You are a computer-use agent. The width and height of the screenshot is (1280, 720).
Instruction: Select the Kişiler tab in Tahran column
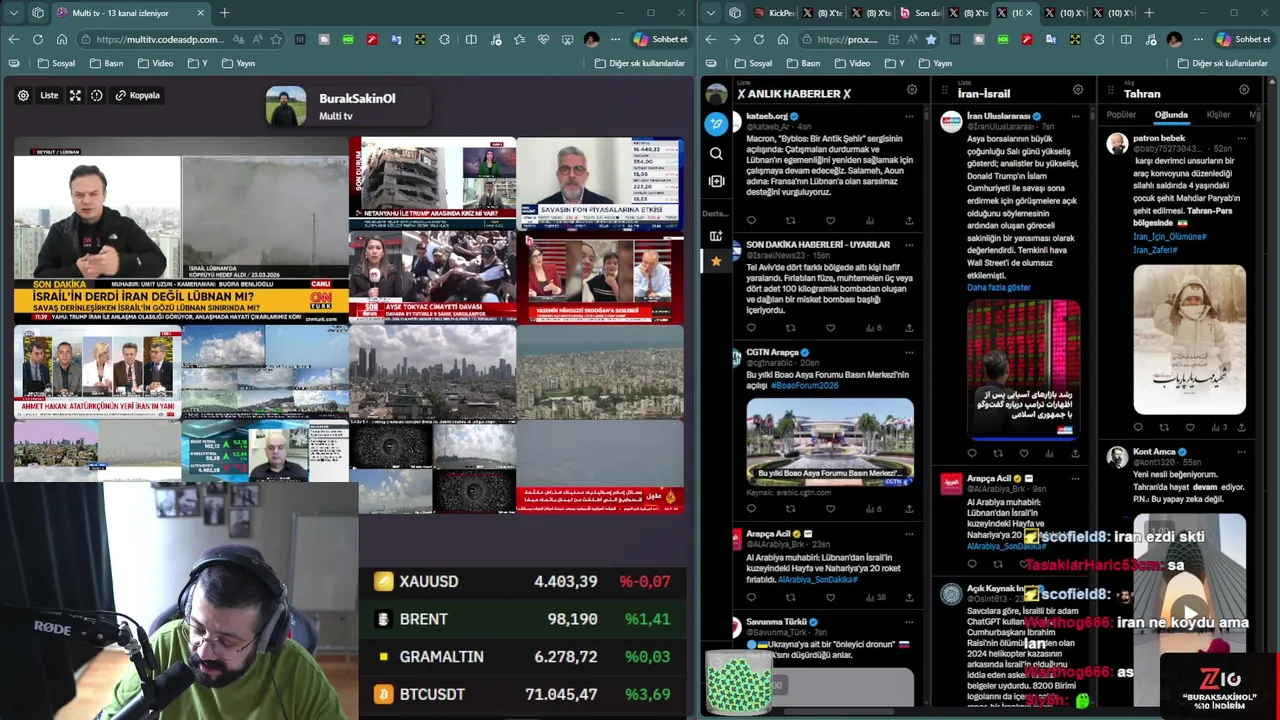pyautogui.click(x=1218, y=115)
